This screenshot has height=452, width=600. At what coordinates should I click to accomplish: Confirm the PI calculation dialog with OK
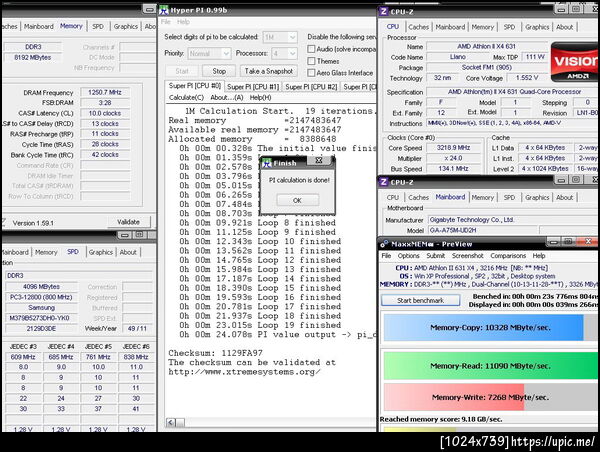tap(297, 200)
